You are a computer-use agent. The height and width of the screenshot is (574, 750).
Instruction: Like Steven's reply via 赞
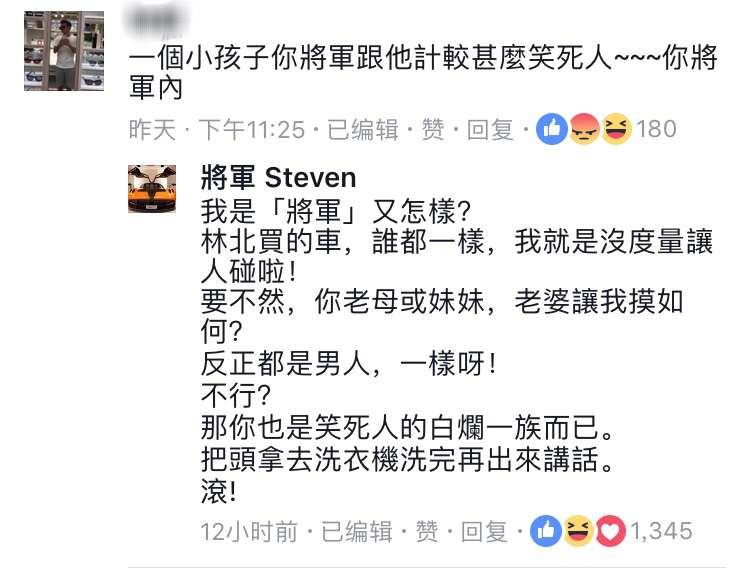(x=427, y=531)
